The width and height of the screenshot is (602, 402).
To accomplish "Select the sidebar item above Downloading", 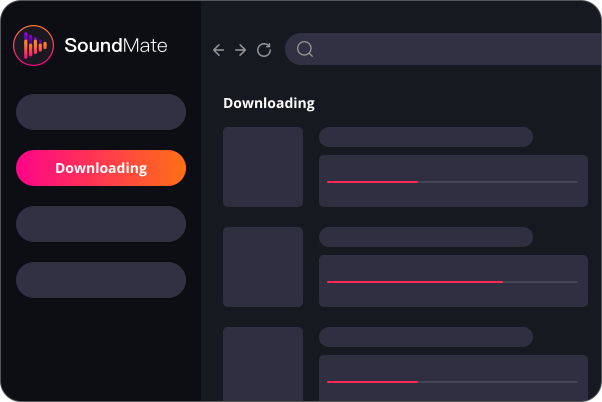I will pos(101,112).
